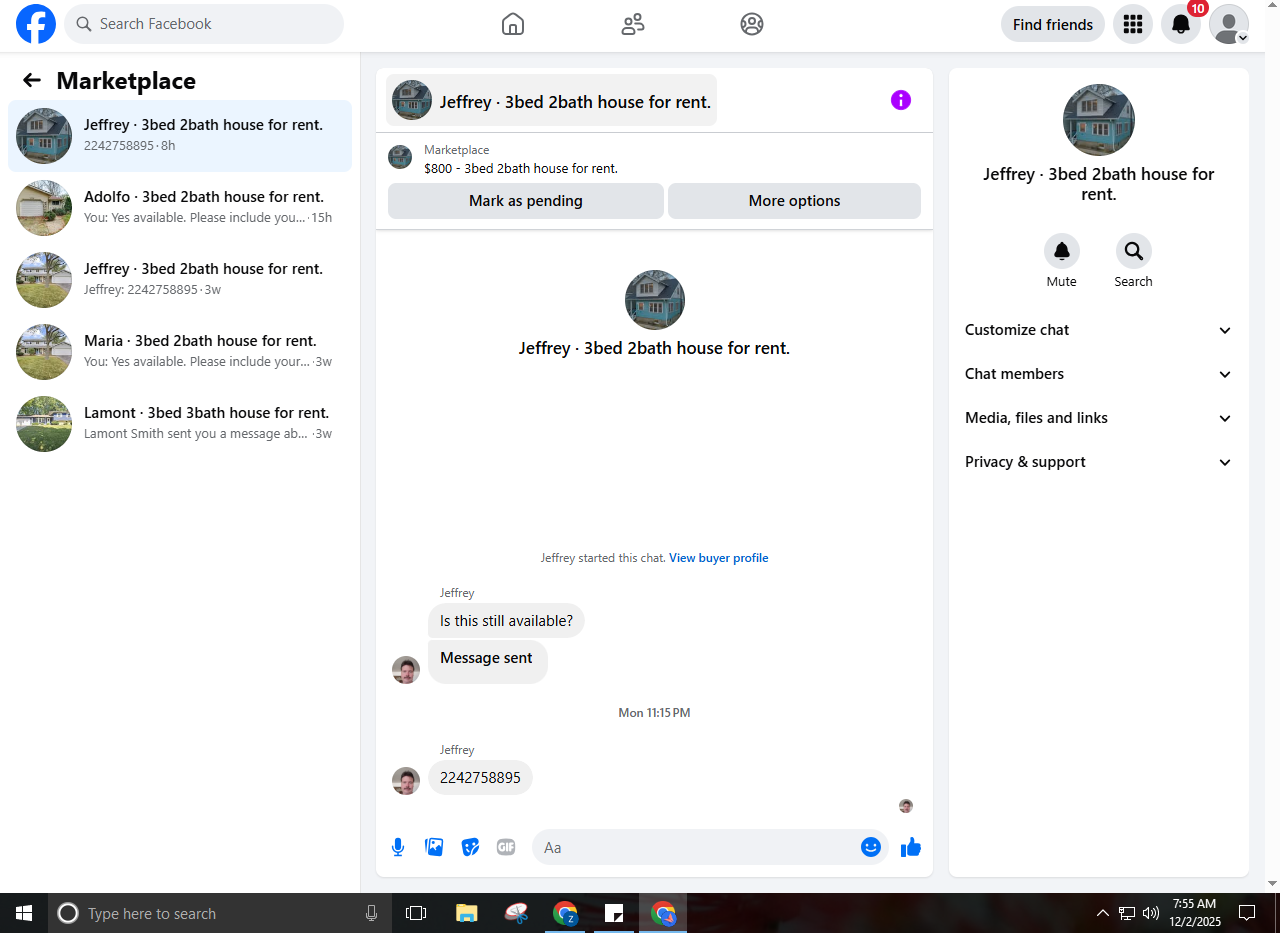Screen dimensions: 1280x933
Task: Click the message bubble '2242758895'
Action: click(480, 778)
